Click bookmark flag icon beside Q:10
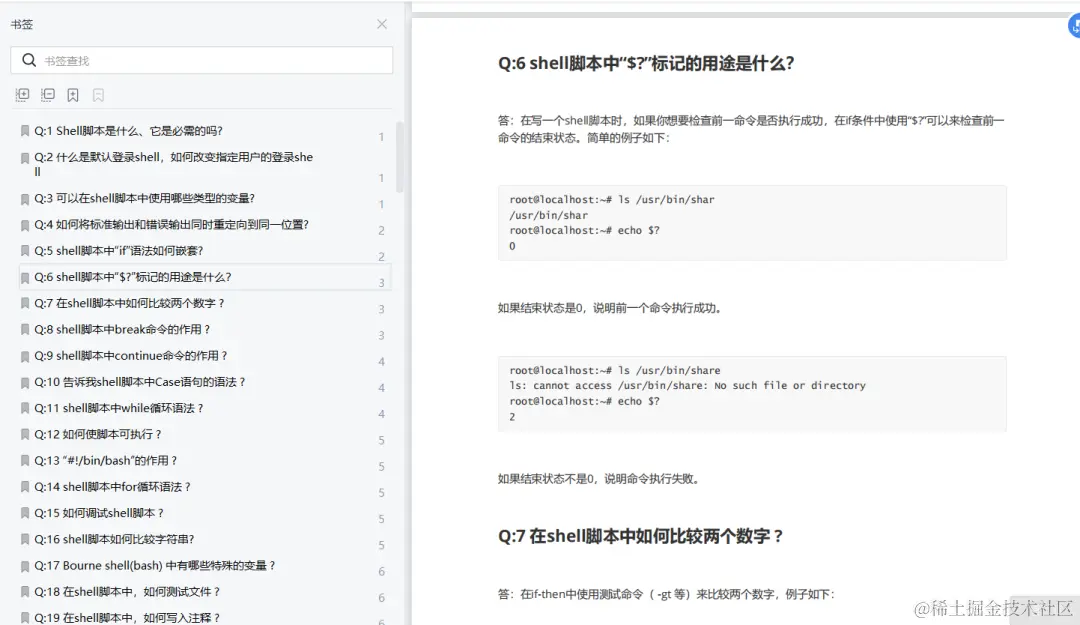The width and height of the screenshot is (1080, 625). (x=25, y=382)
